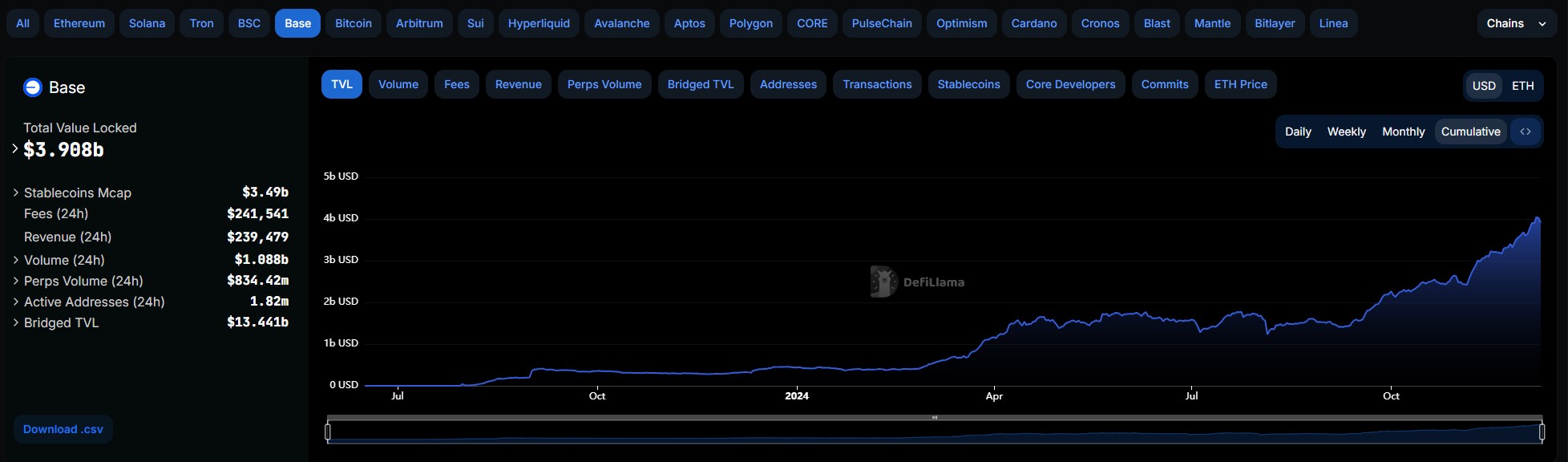1568x462 pixels.
Task: Expand Stablecoins Mcap details
Action: point(16,192)
